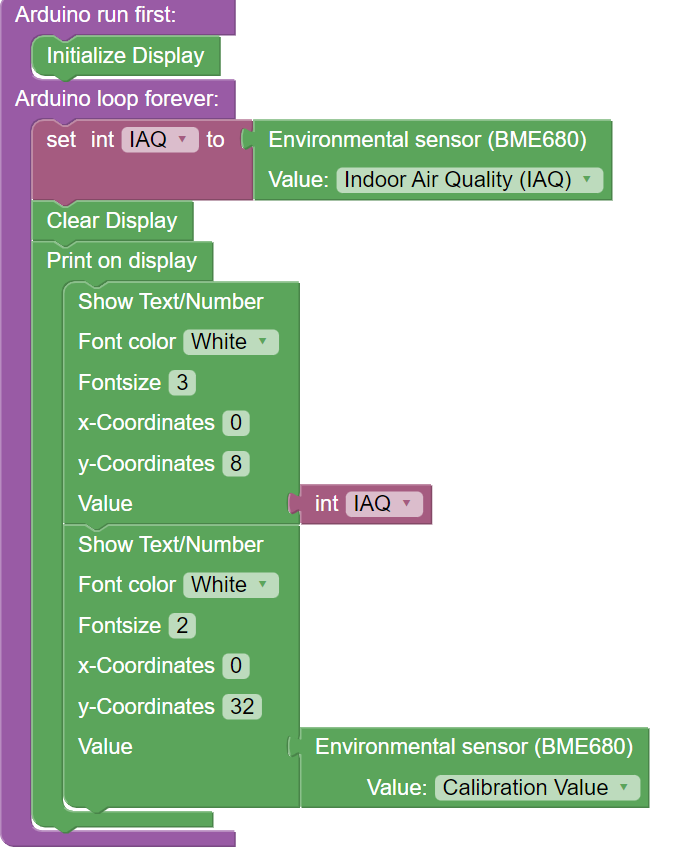Select the Arduino loop forever label

tap(117, 99)
